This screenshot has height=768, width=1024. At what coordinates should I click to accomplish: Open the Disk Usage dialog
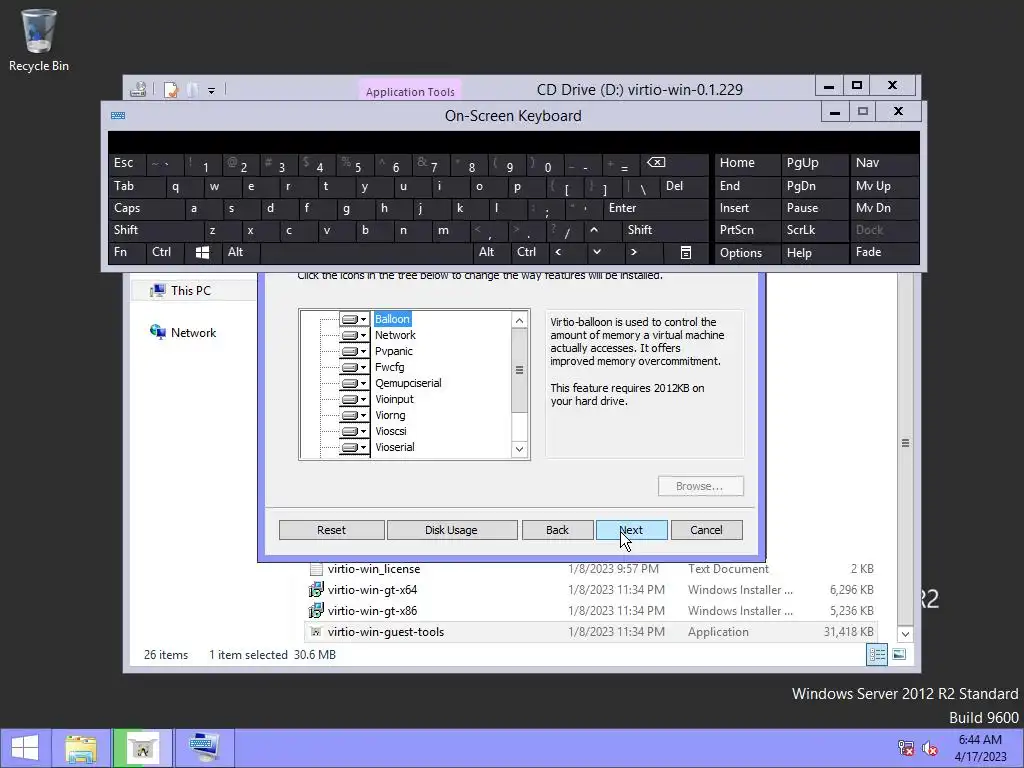tap(451, 530)
